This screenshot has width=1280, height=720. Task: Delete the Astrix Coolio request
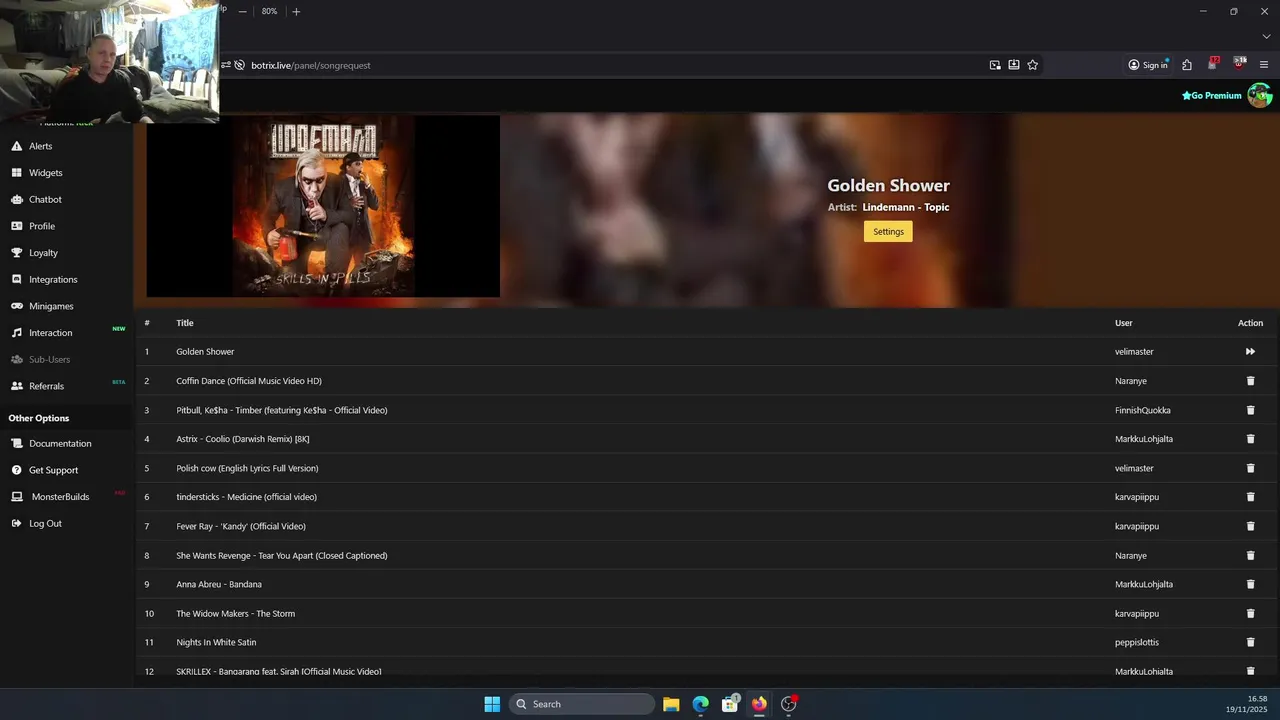[x=1250, y=439]
